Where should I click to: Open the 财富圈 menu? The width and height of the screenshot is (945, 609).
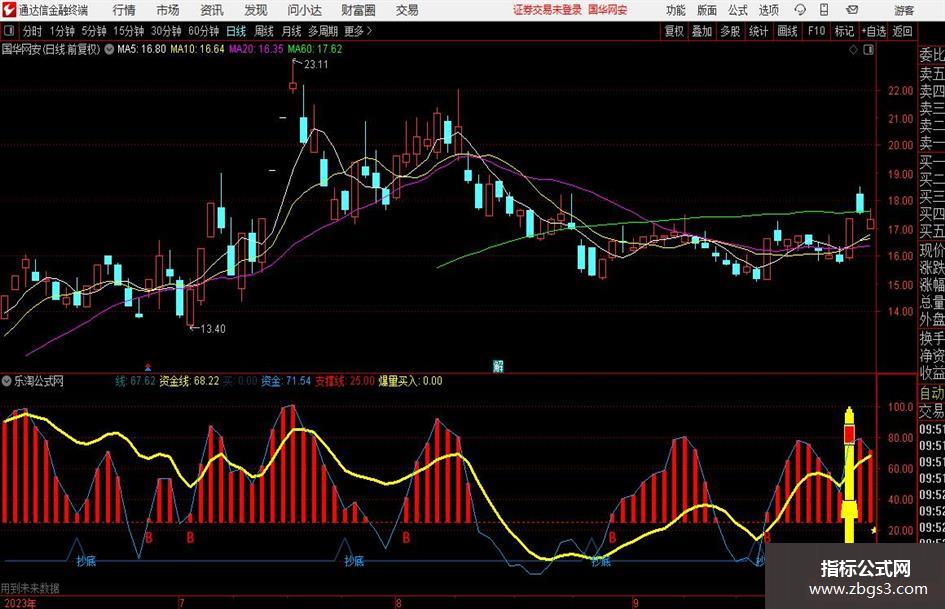pyautogui.click(x=358, y=10)
